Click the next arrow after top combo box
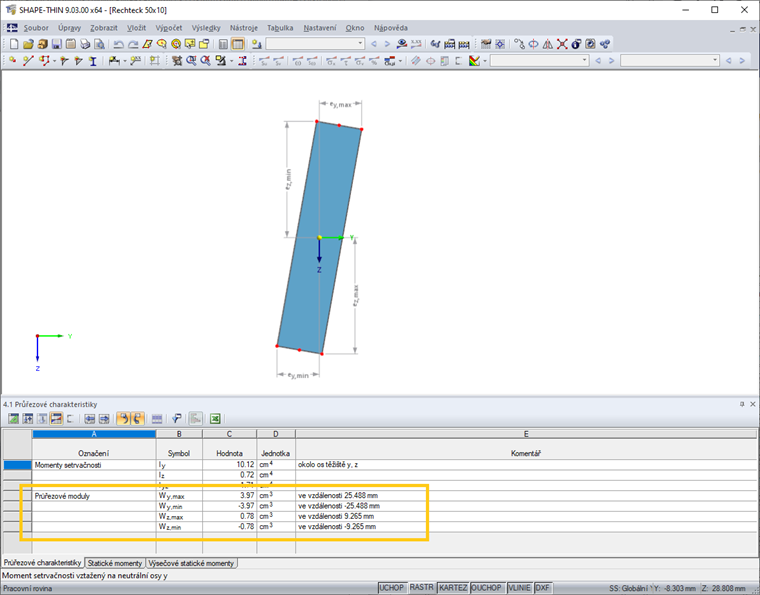This screenshot has height=595, width=760. coord(387,44)
